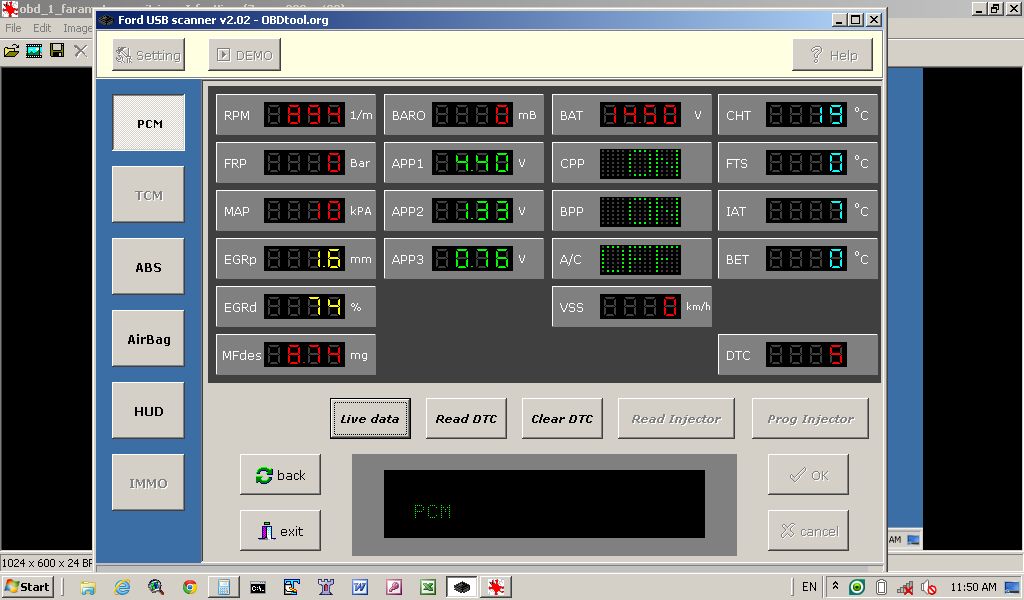Exit the scanner via exit button
The image size is (1024, 600).
pos(280,531)
